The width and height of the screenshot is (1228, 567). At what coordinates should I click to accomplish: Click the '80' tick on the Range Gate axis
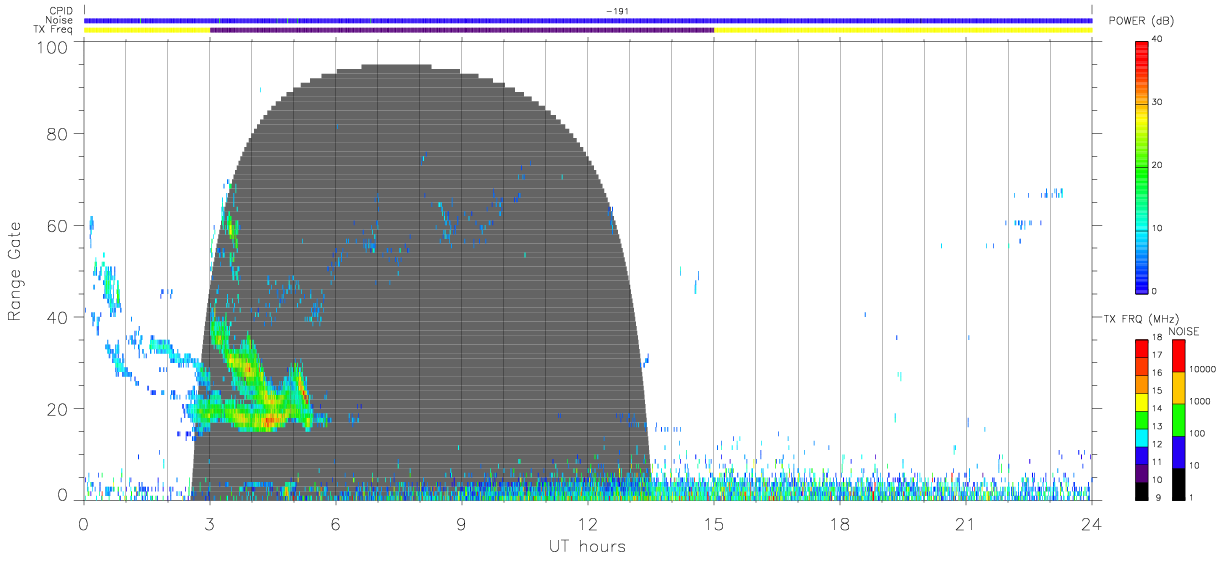pyautogui.click(x=59, y=134)
